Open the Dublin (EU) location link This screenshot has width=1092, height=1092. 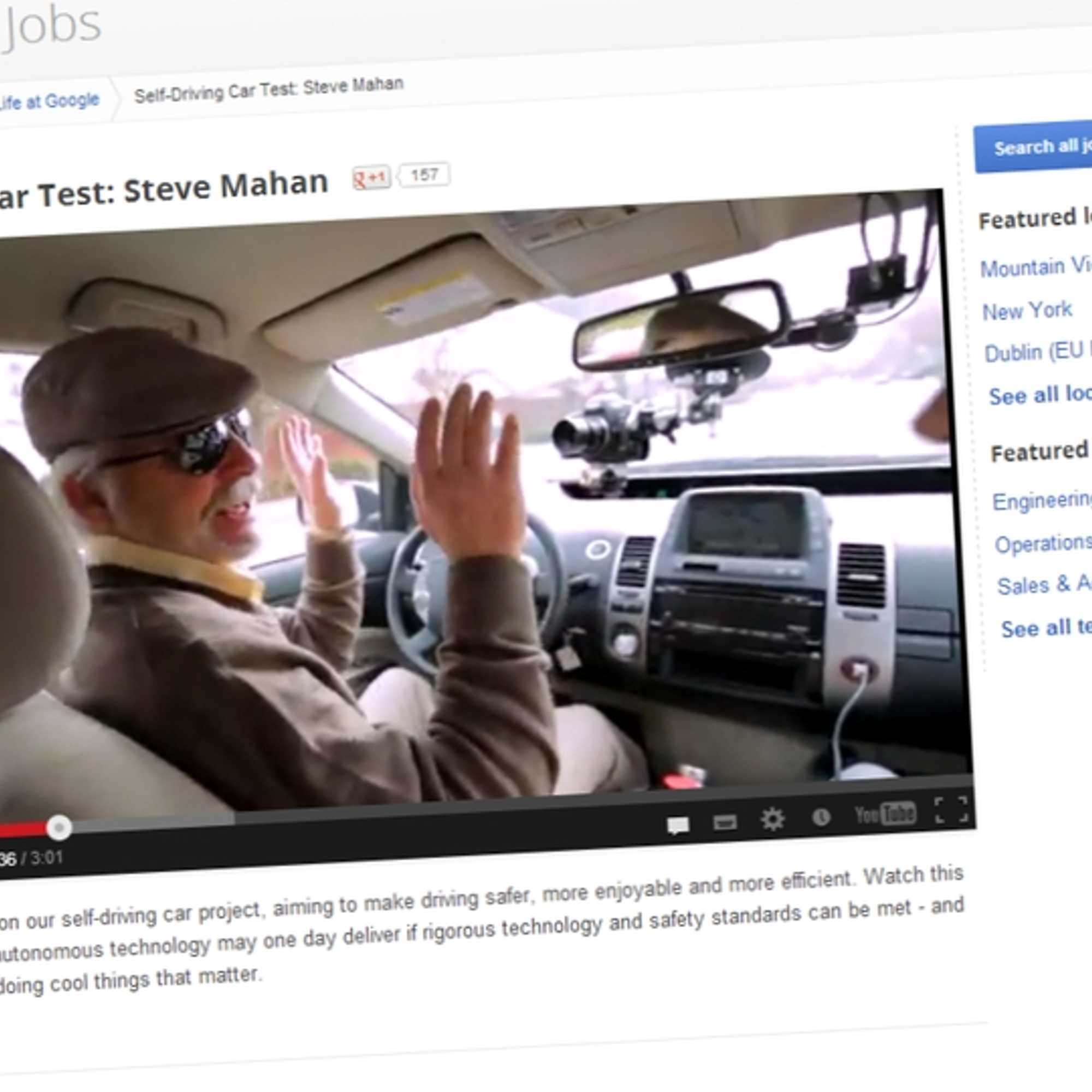pos(1038,352)
